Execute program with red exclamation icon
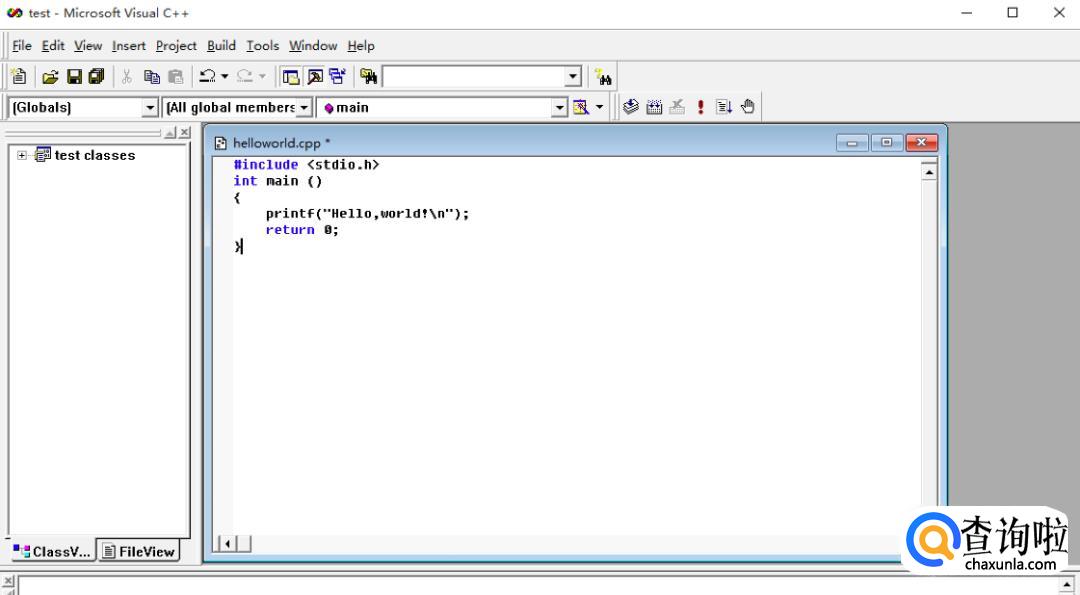1080x595 pixels. [x=700, y=107]
